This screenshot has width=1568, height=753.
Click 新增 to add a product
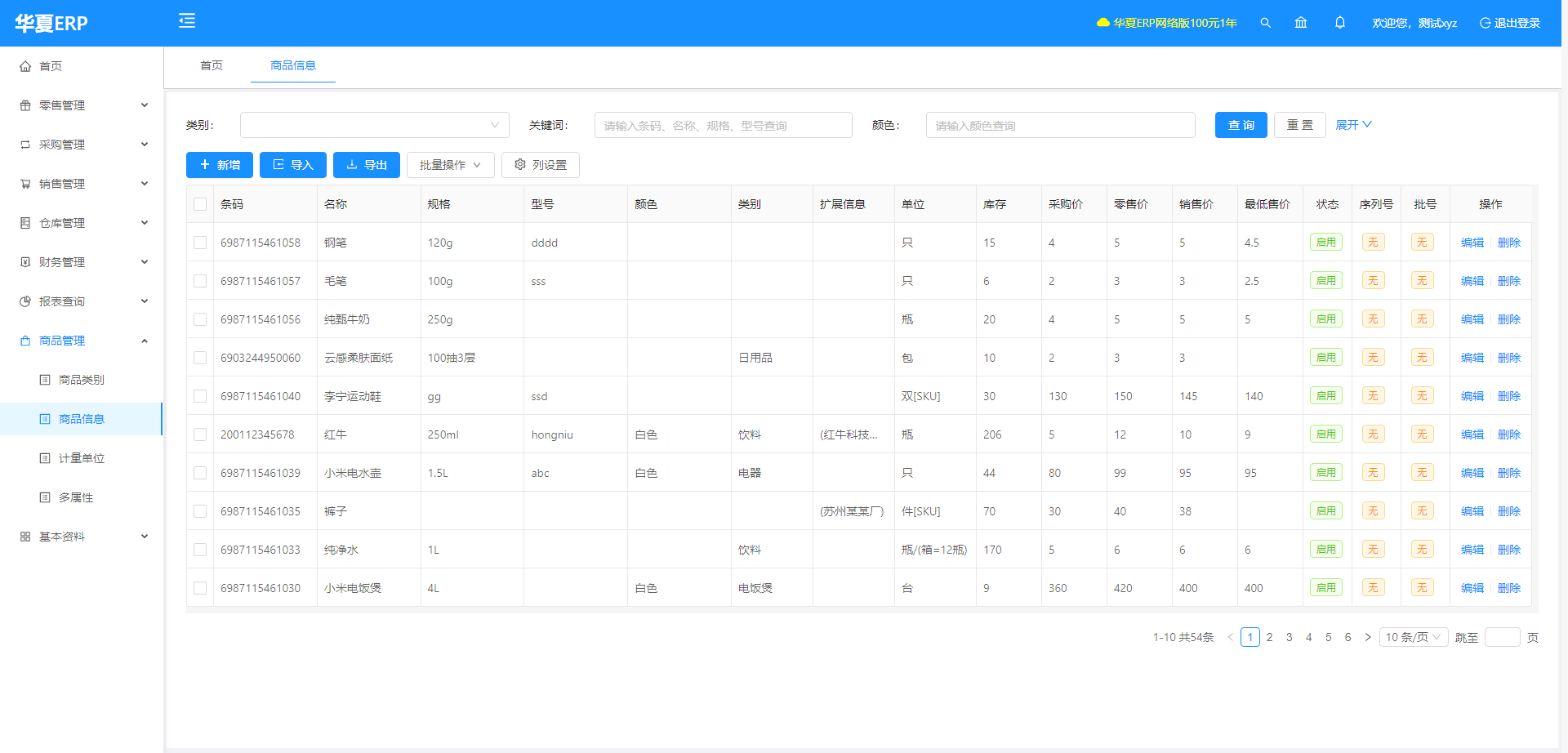coord(220,165)
